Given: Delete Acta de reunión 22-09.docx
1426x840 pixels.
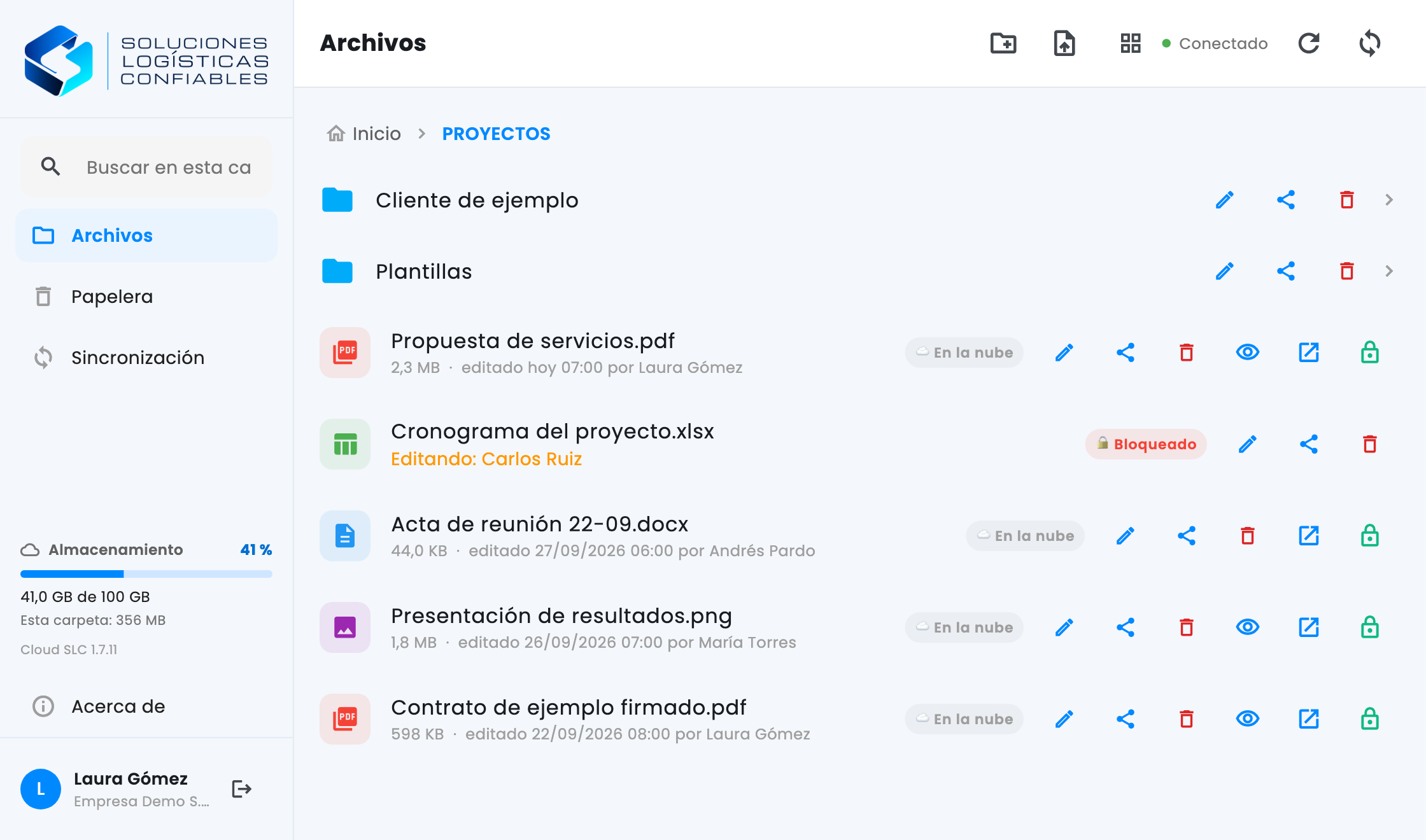Looking at the screenshot, I should pos(1248,536).
